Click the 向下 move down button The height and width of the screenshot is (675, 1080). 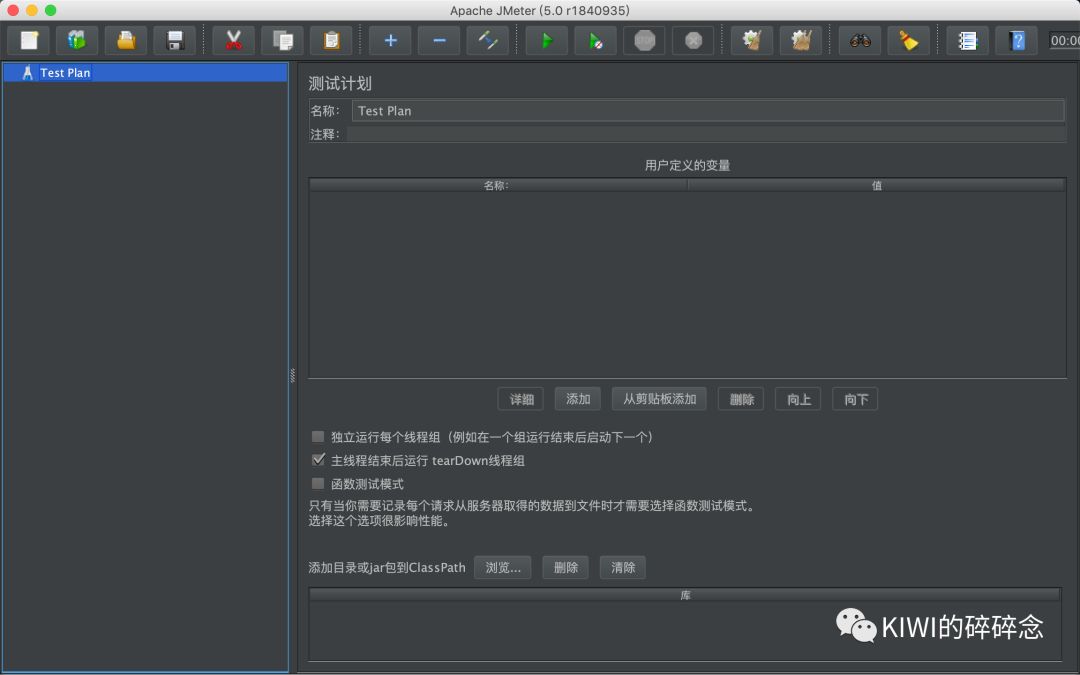pyautogui.click(x=855, y=399)
